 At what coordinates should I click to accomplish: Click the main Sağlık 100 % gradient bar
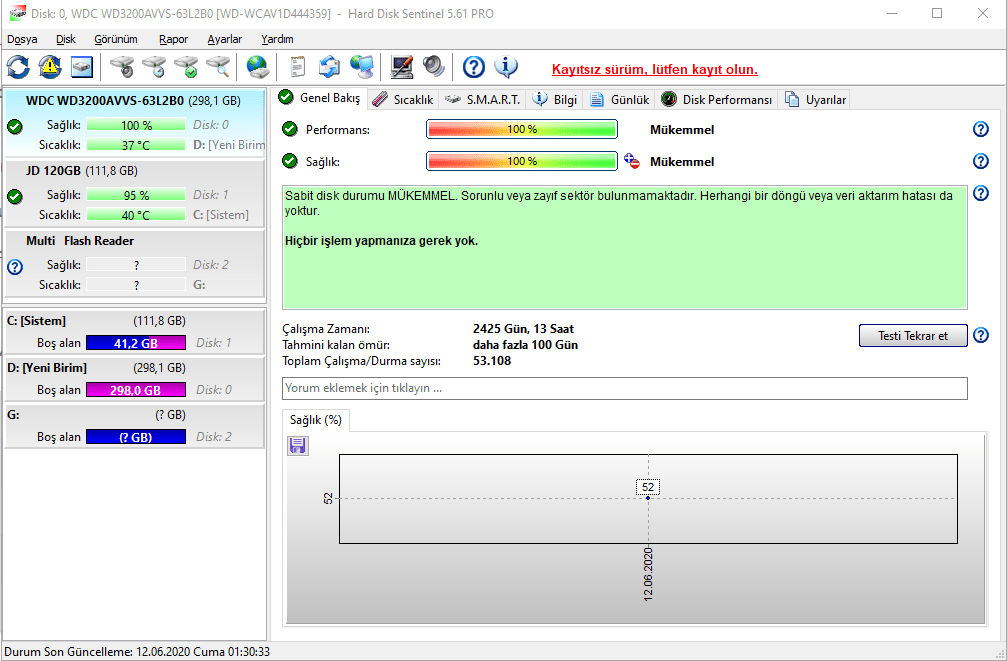tap(521, 161)
